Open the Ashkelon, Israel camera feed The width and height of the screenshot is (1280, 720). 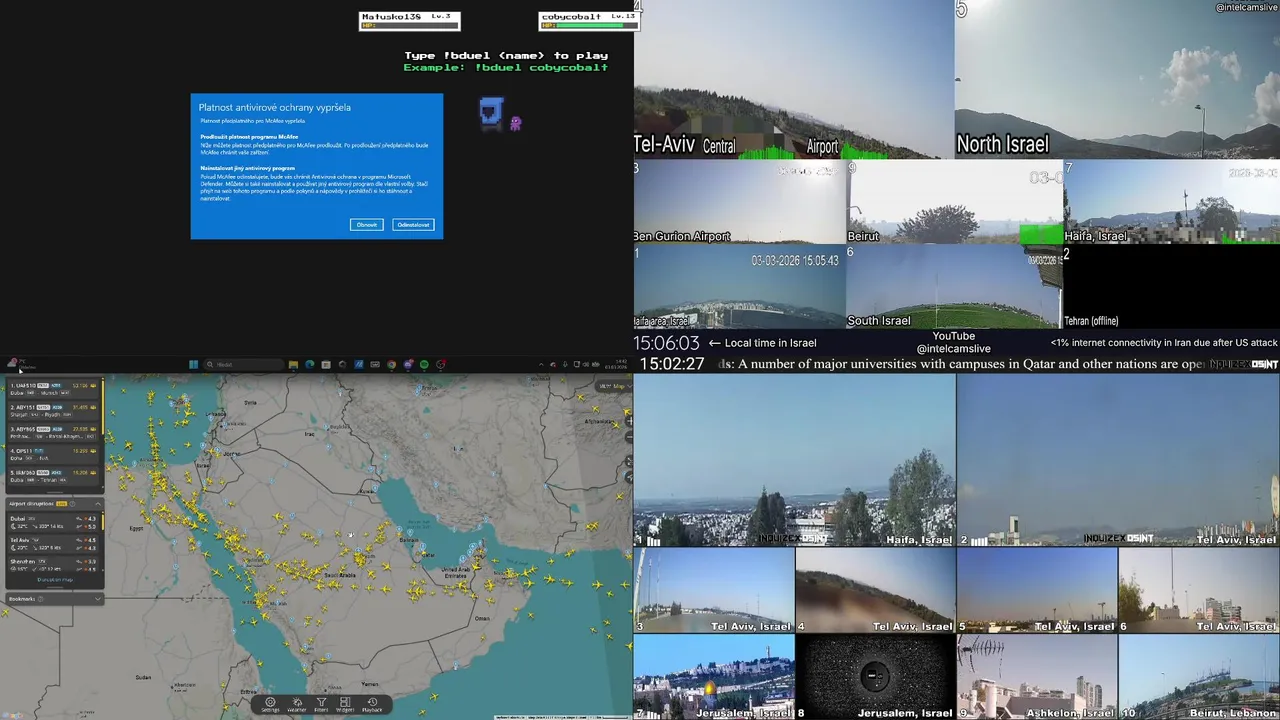coord(1037,677)
